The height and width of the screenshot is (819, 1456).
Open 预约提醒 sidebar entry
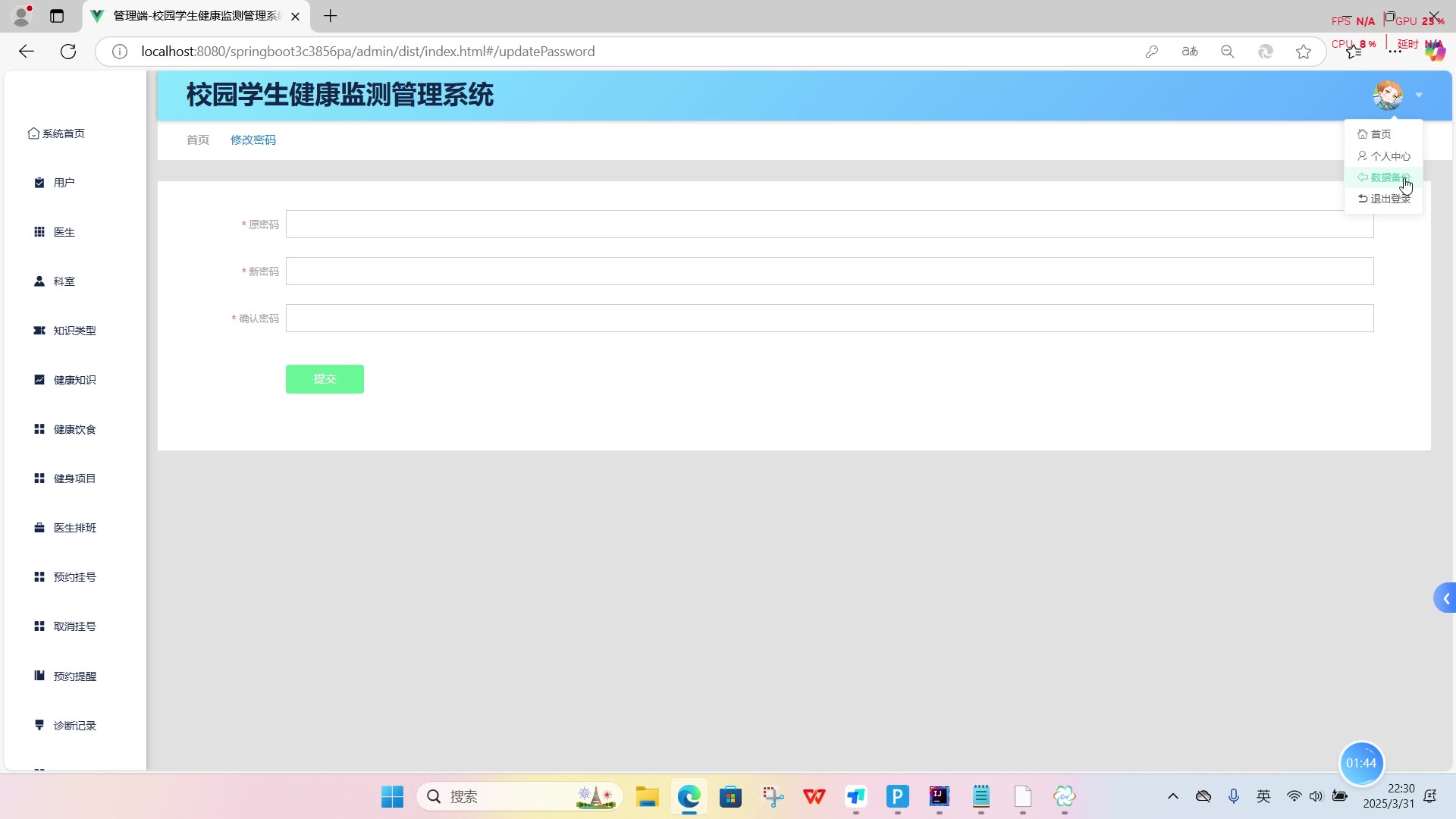74,676
